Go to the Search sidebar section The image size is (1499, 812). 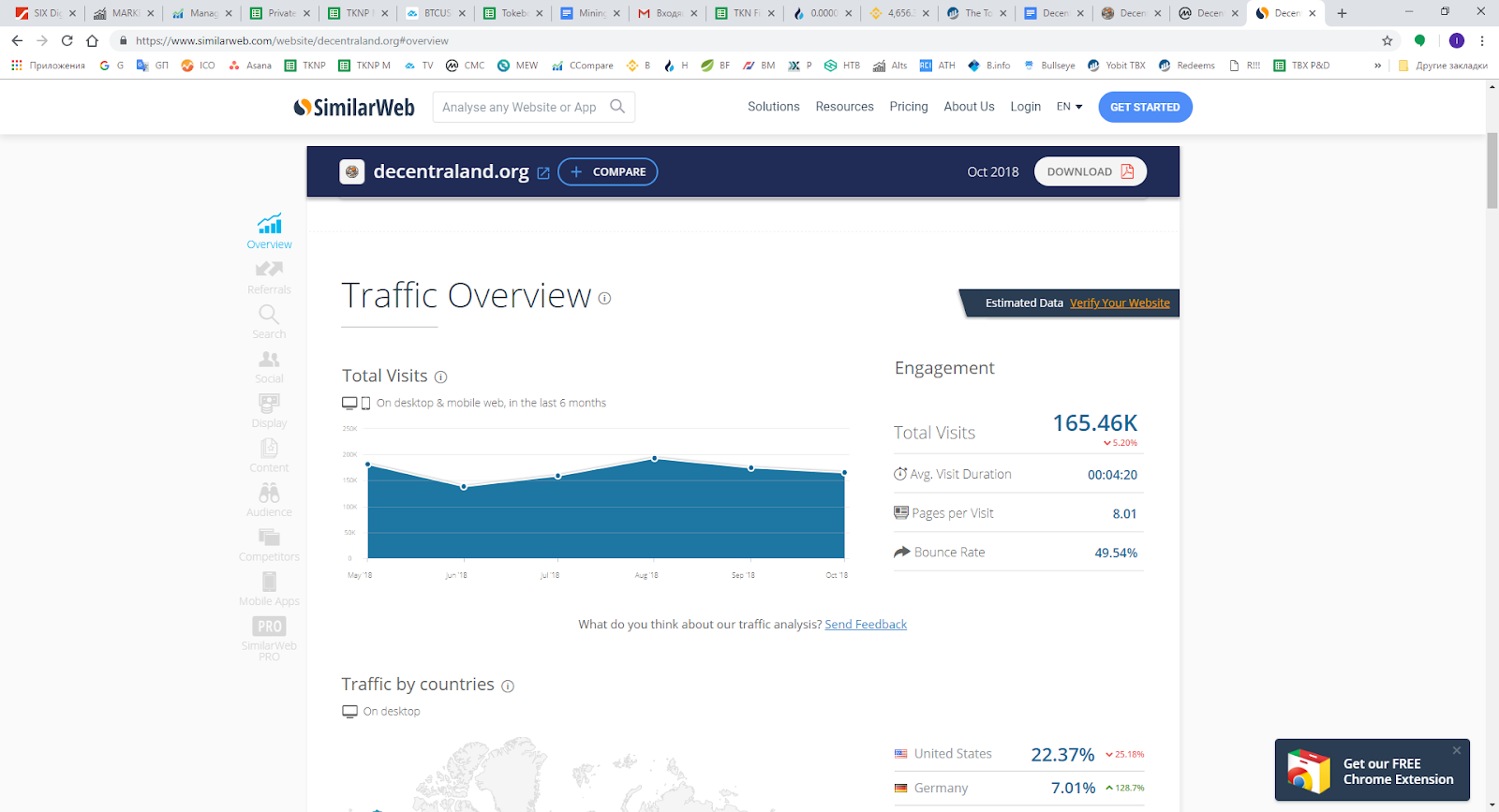pyautogui.click(x=269, y=321)
